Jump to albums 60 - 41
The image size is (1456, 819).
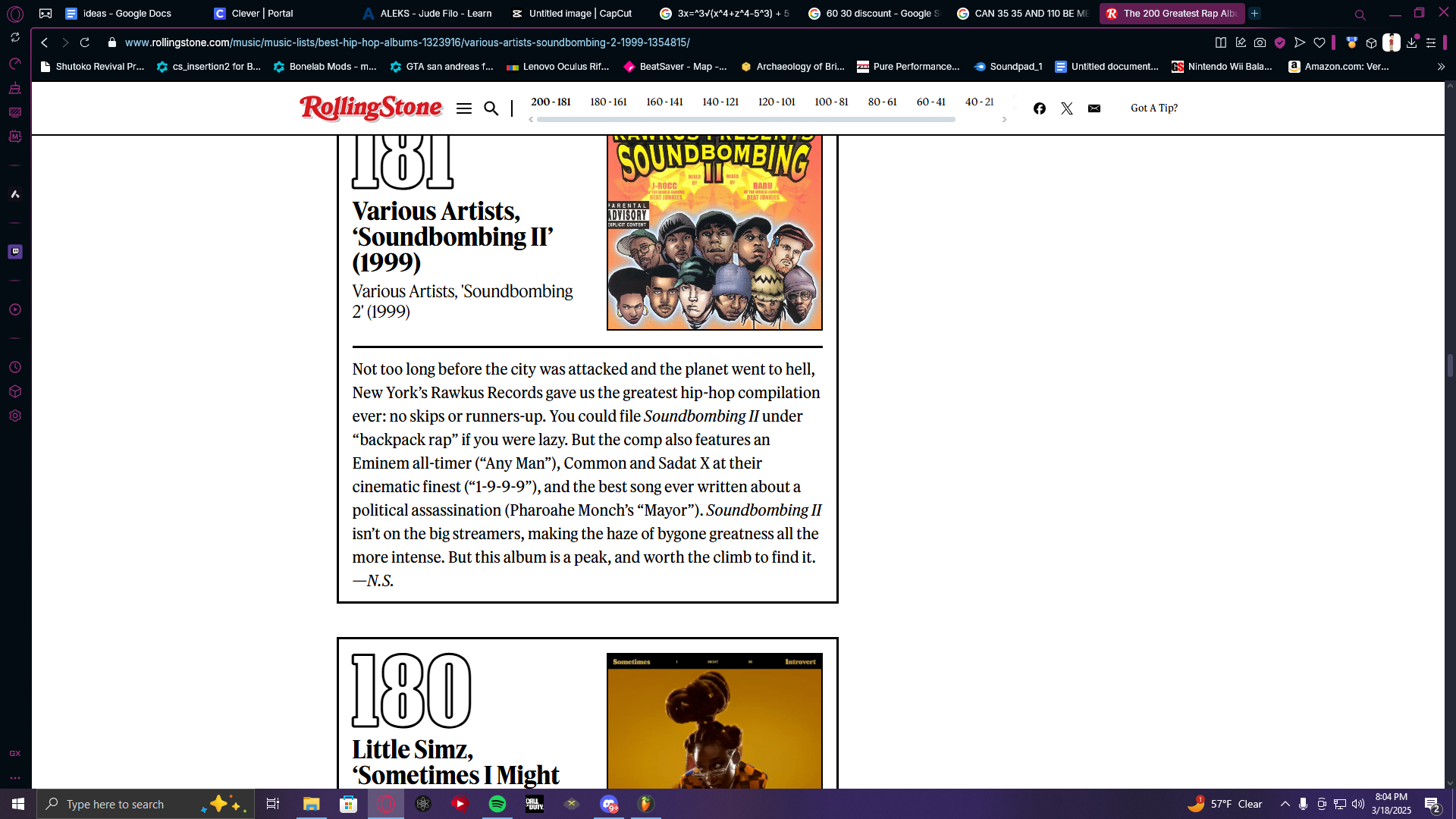(930, 102)
